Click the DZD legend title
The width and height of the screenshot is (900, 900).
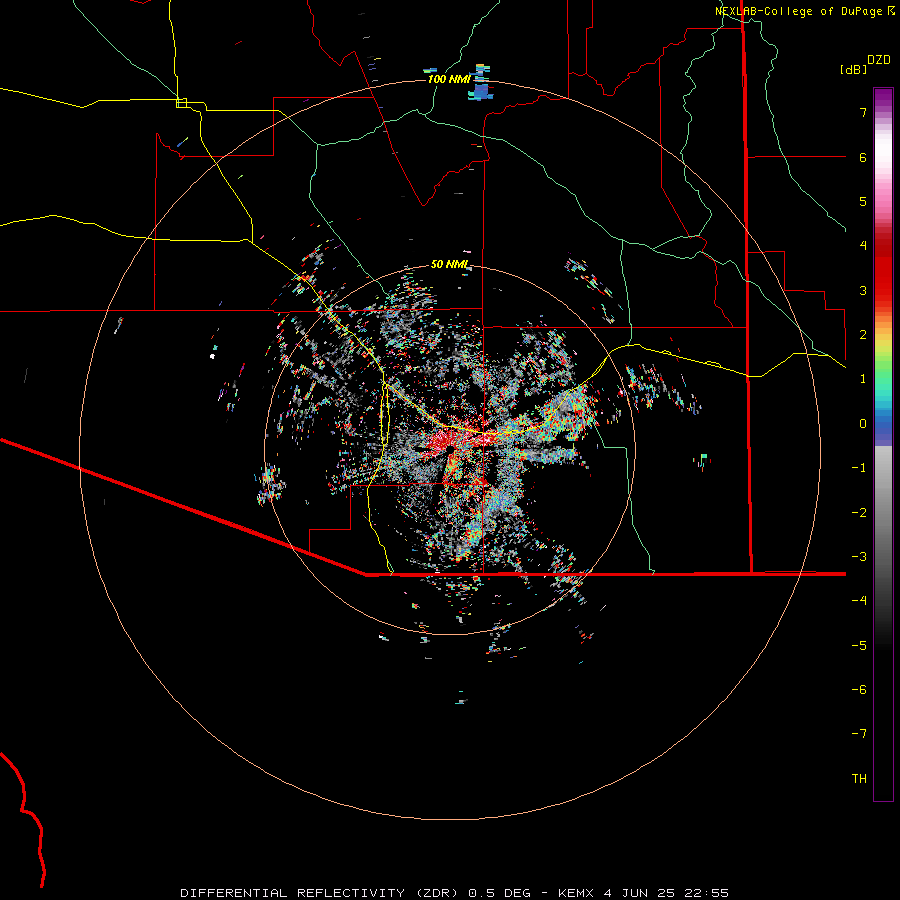[879, 60]
